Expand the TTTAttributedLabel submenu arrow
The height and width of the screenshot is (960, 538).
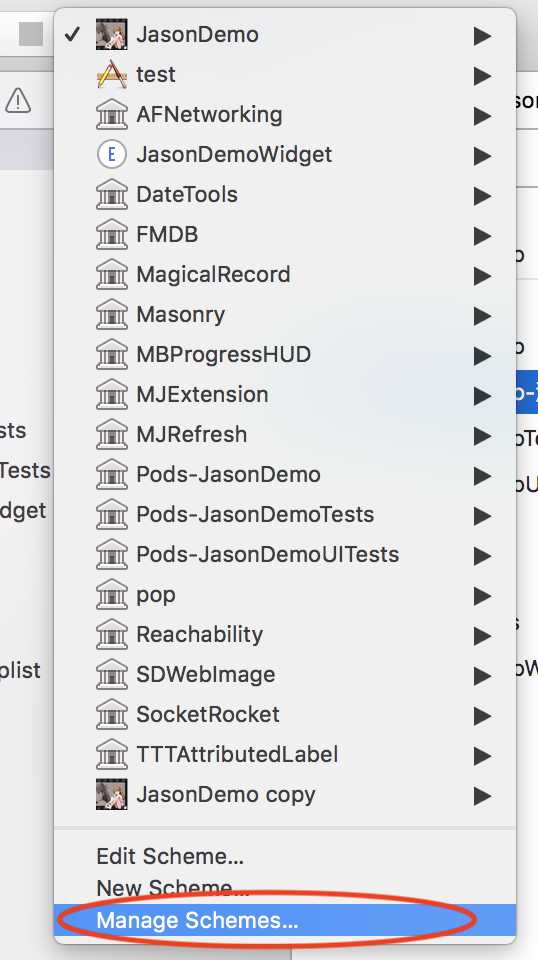(482, 756)
